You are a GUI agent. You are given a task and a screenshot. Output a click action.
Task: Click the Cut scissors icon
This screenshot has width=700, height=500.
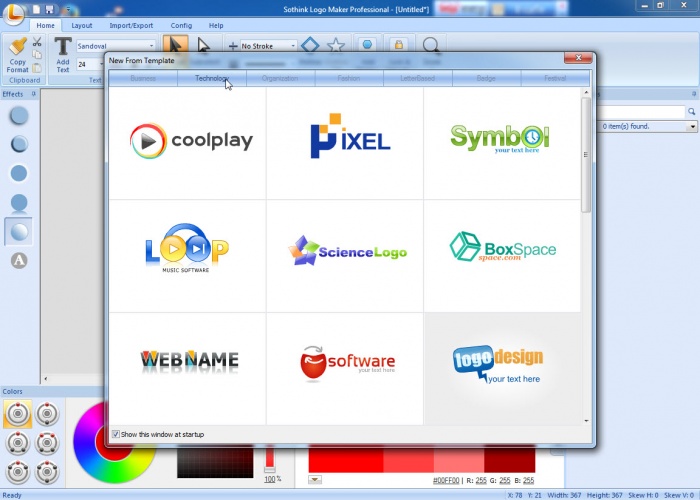point(38,42)
